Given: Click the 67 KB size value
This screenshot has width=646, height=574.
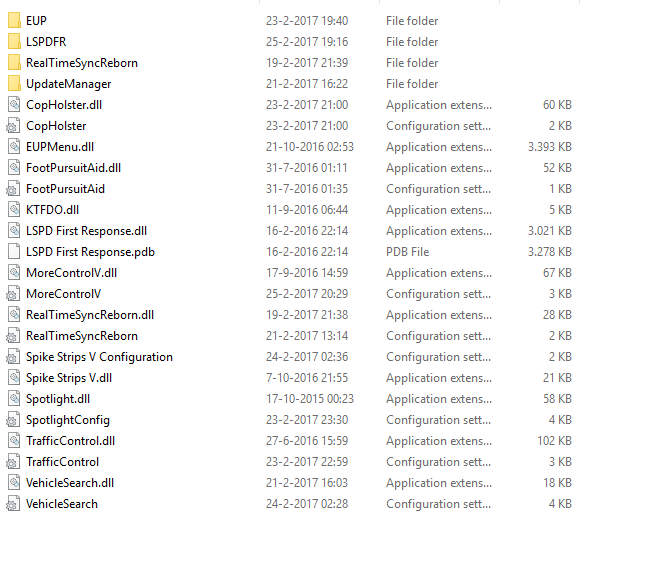Looking at the screenshot, I should (557, 273).
